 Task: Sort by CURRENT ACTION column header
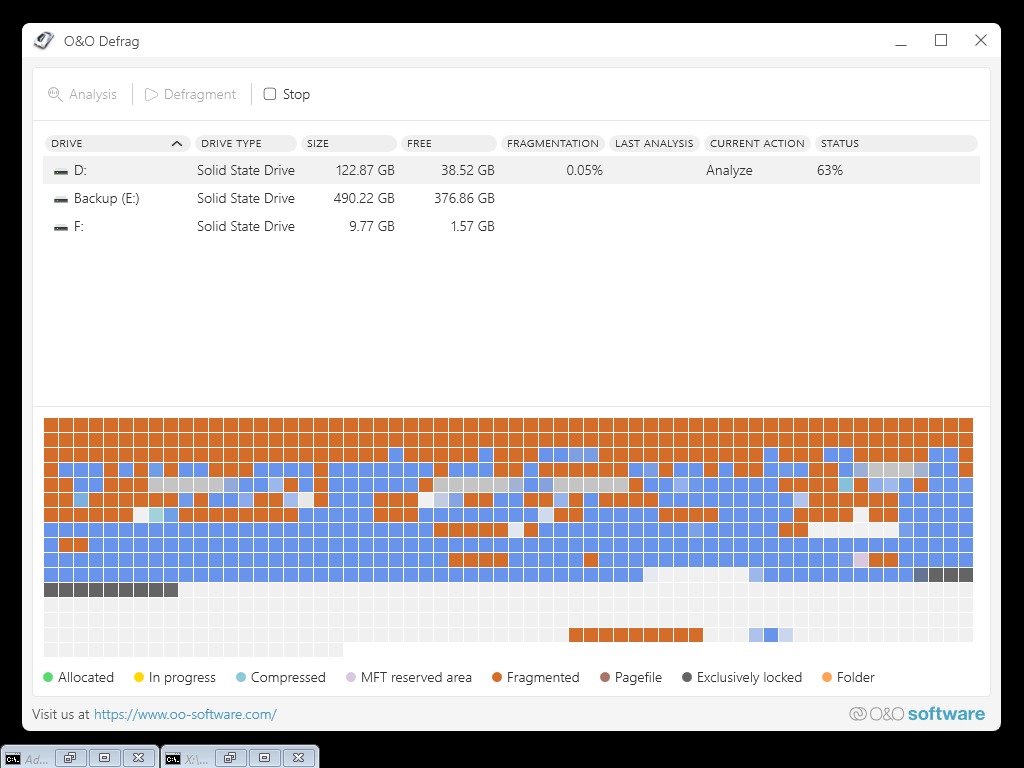click(x=758, y=144)
